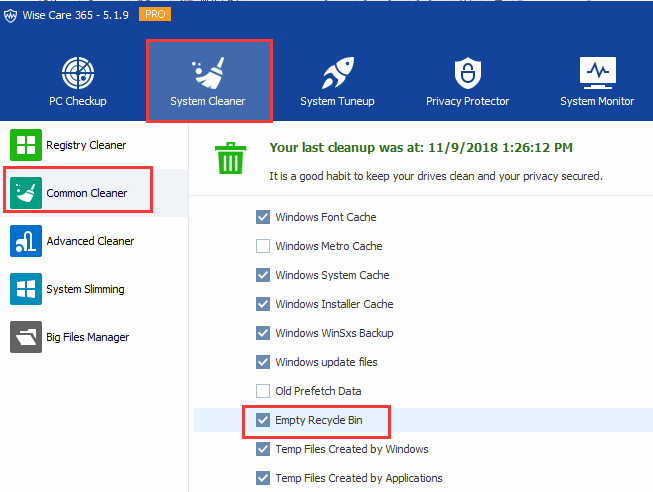Open the PC Checkup tab label
Screen dimensions: 653x492
(x=78, y=101)
